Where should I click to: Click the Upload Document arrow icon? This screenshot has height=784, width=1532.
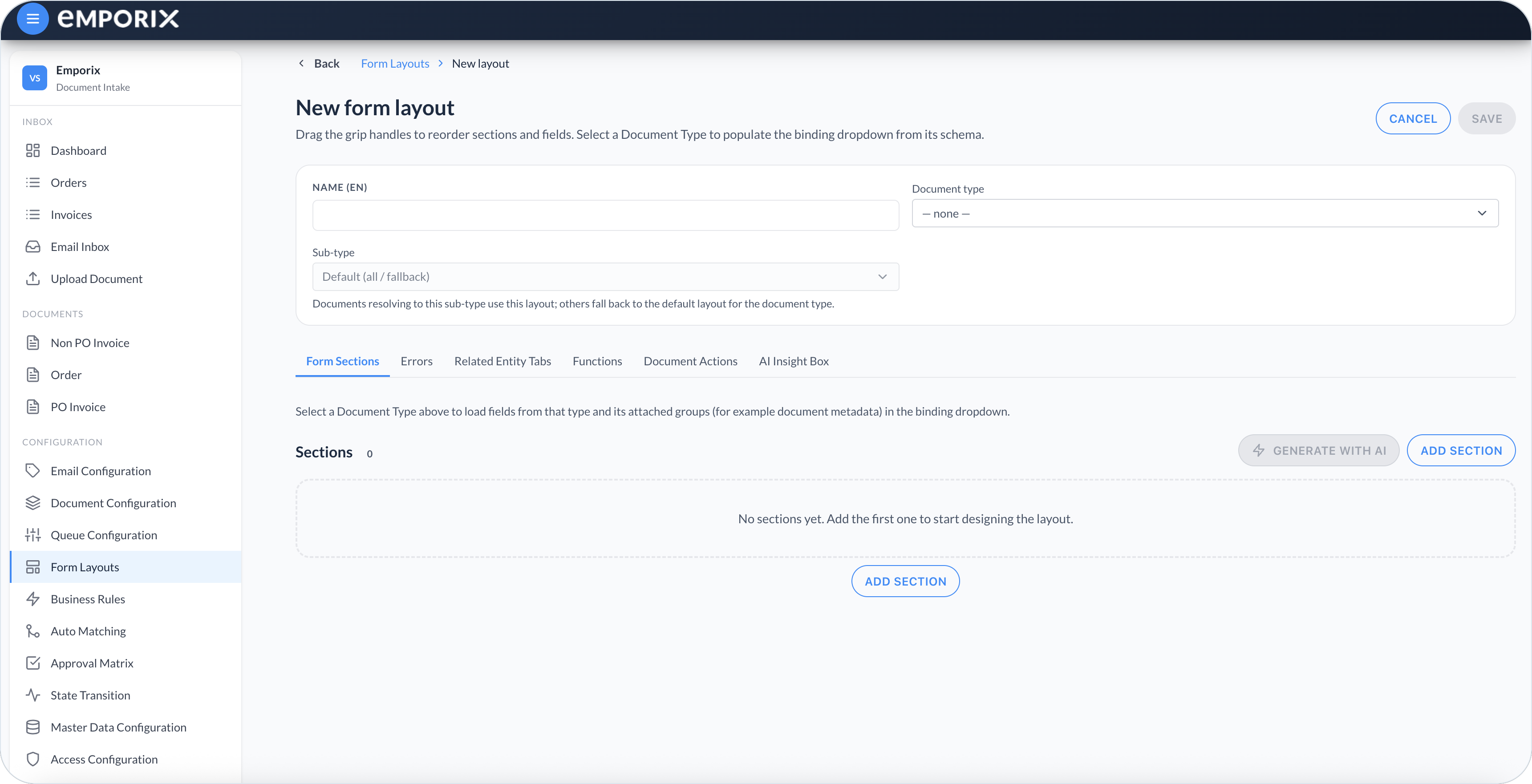click(32, 279)
